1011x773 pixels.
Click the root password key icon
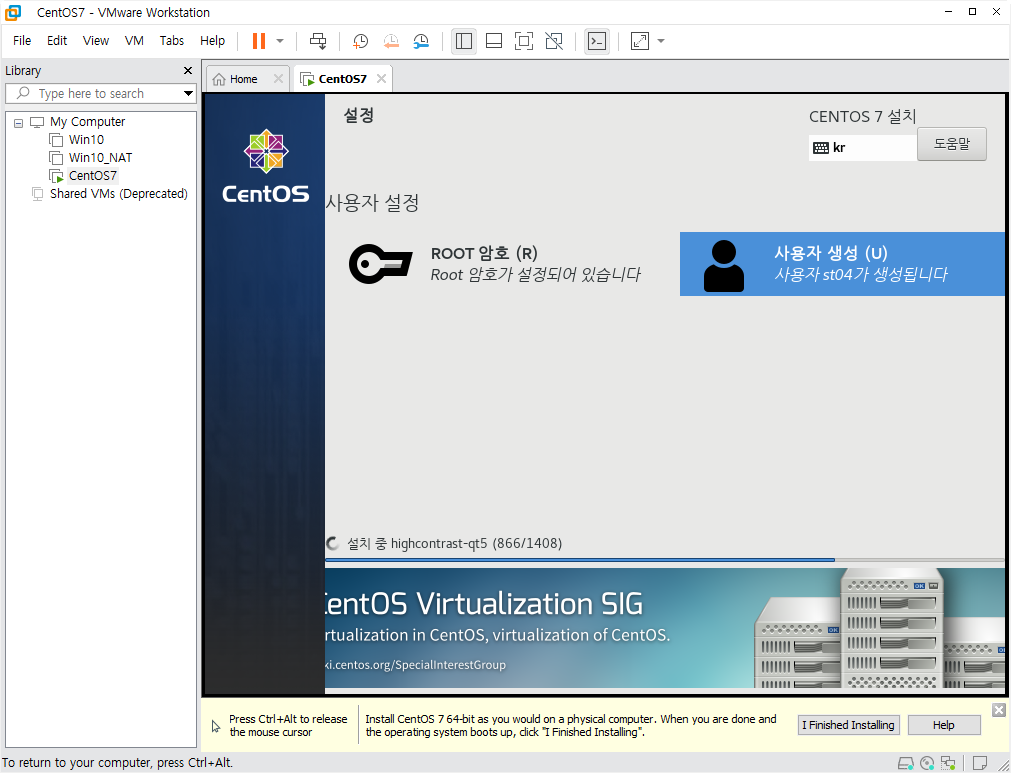(380, 264)
